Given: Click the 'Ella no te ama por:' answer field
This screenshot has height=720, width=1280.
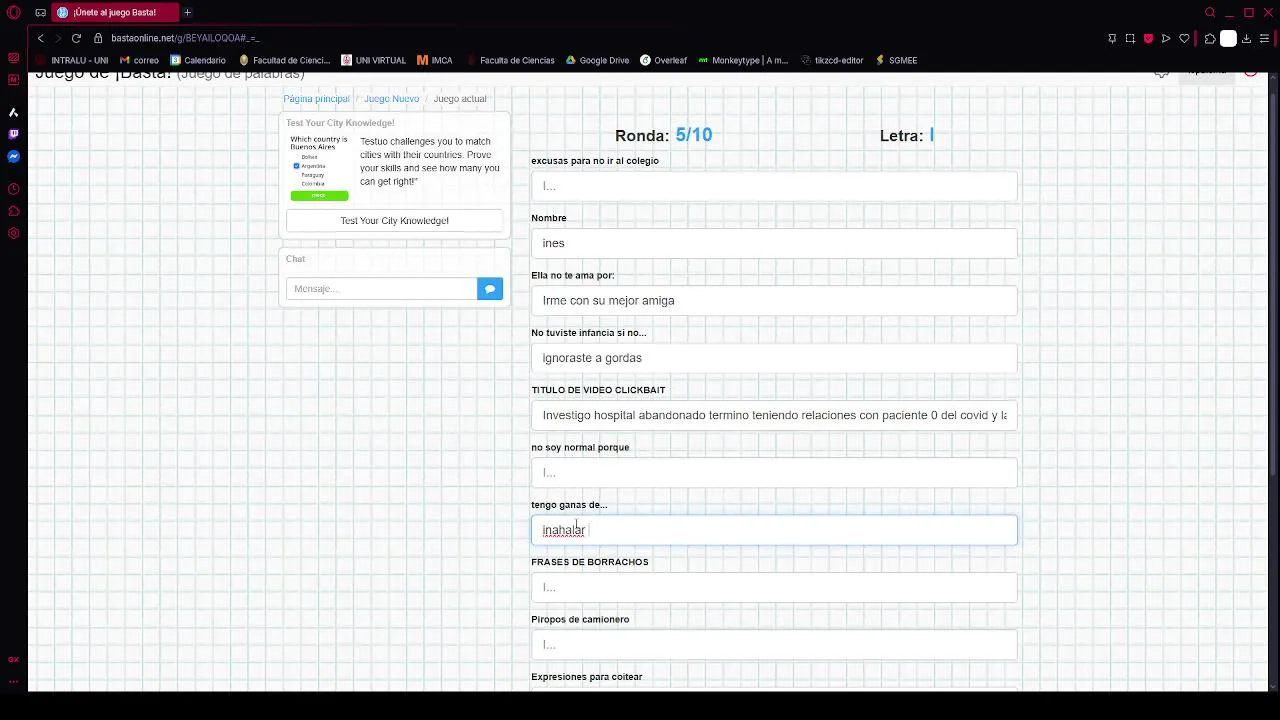Looking at the screenshot, I should (774, 301).
